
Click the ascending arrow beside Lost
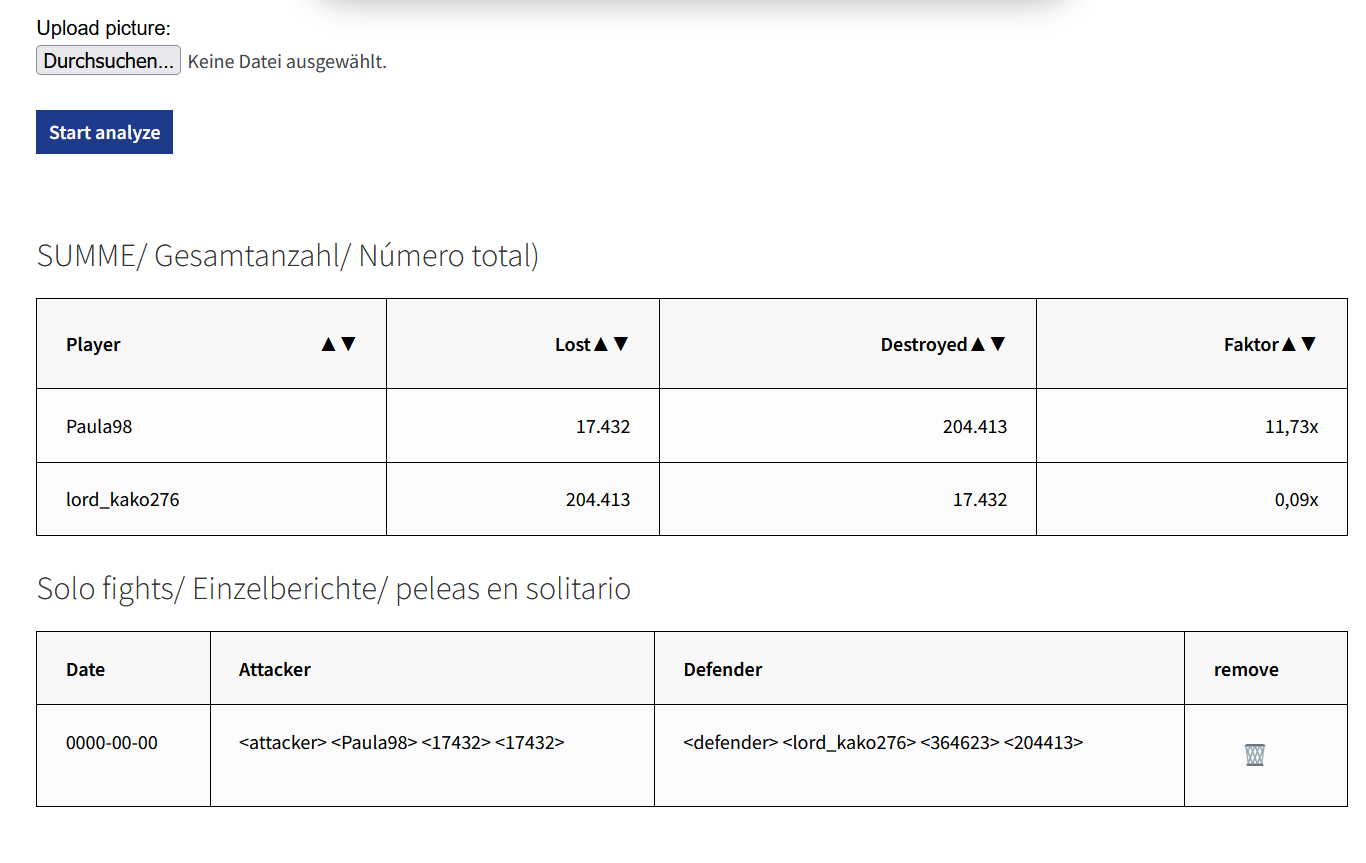coord(601,344)
